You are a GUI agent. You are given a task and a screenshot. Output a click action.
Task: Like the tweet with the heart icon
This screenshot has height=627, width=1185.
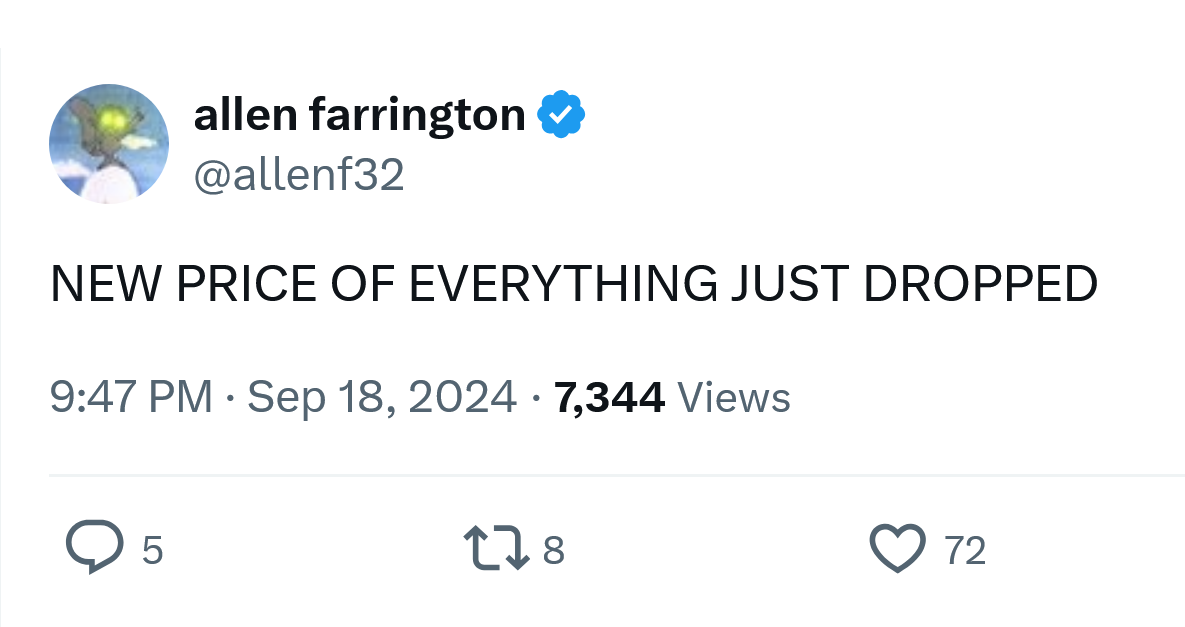point(896,549)
